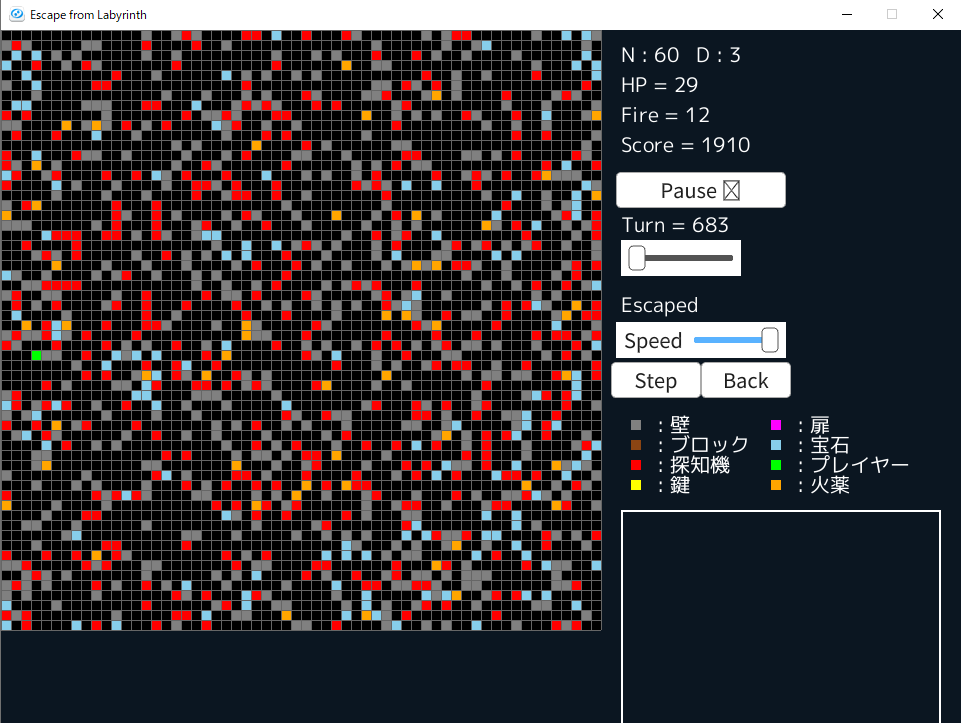Click the Step button
Image resolution: width=961 pixels, height=723 pixels.
tap(656, 380)
